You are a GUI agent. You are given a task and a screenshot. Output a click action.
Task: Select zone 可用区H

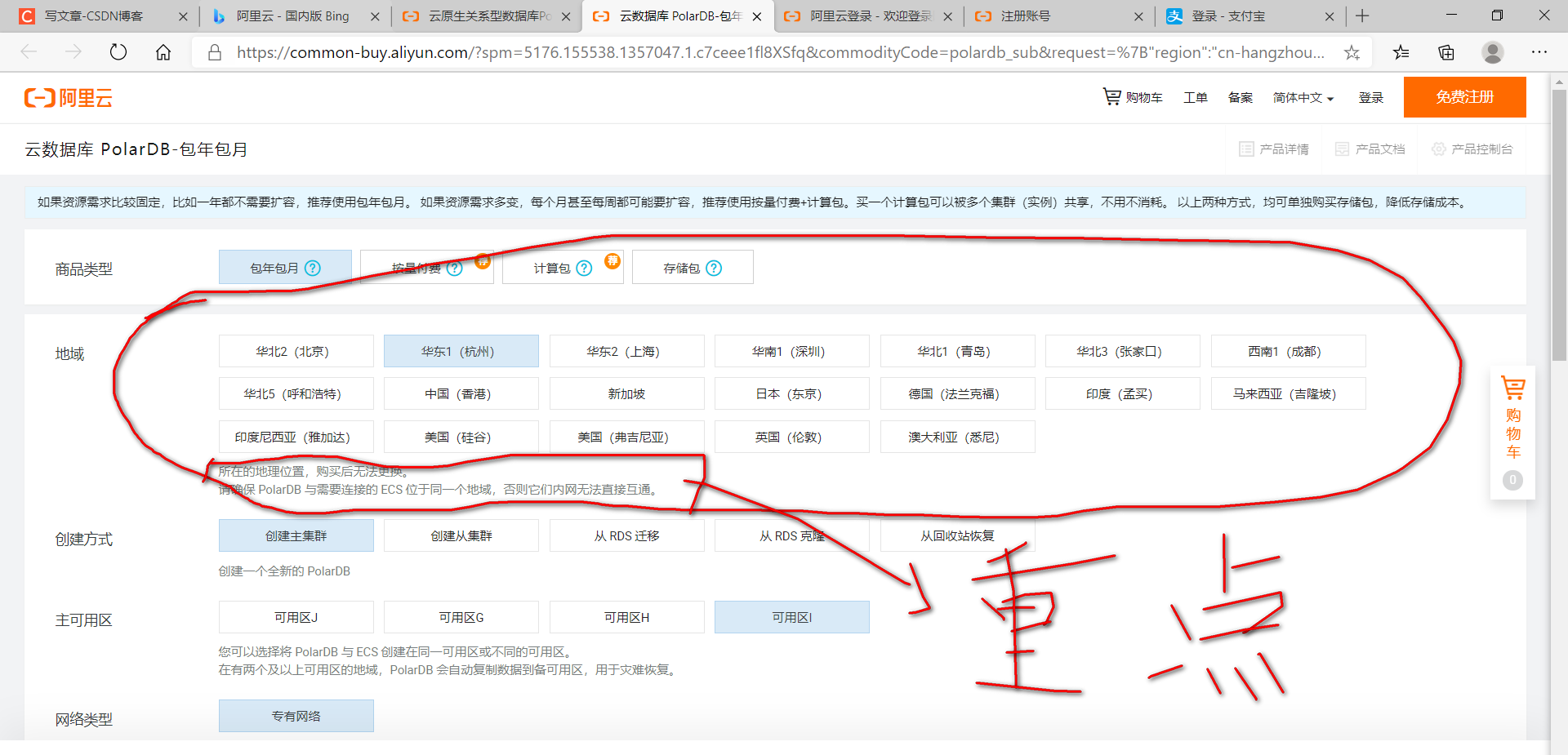click(x=626, y=617)
